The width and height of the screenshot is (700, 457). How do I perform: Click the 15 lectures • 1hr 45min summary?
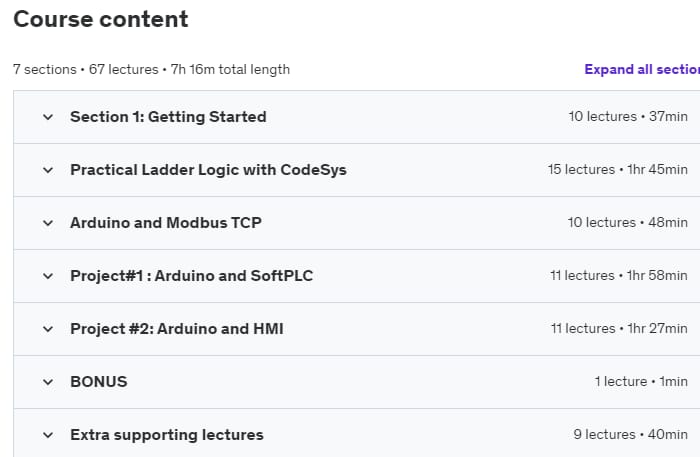point(618,170)
